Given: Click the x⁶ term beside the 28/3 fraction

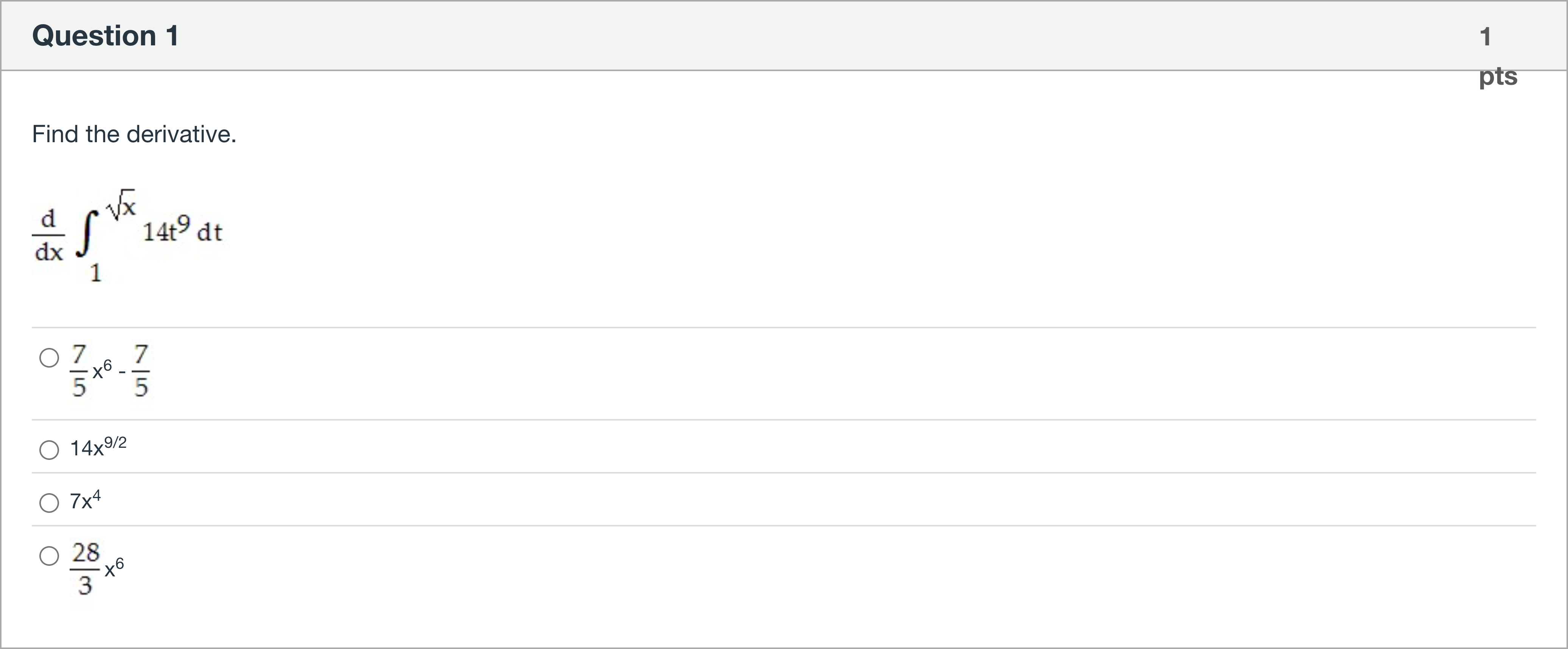Looking at the screenshot, I should [x=114, y=567].
